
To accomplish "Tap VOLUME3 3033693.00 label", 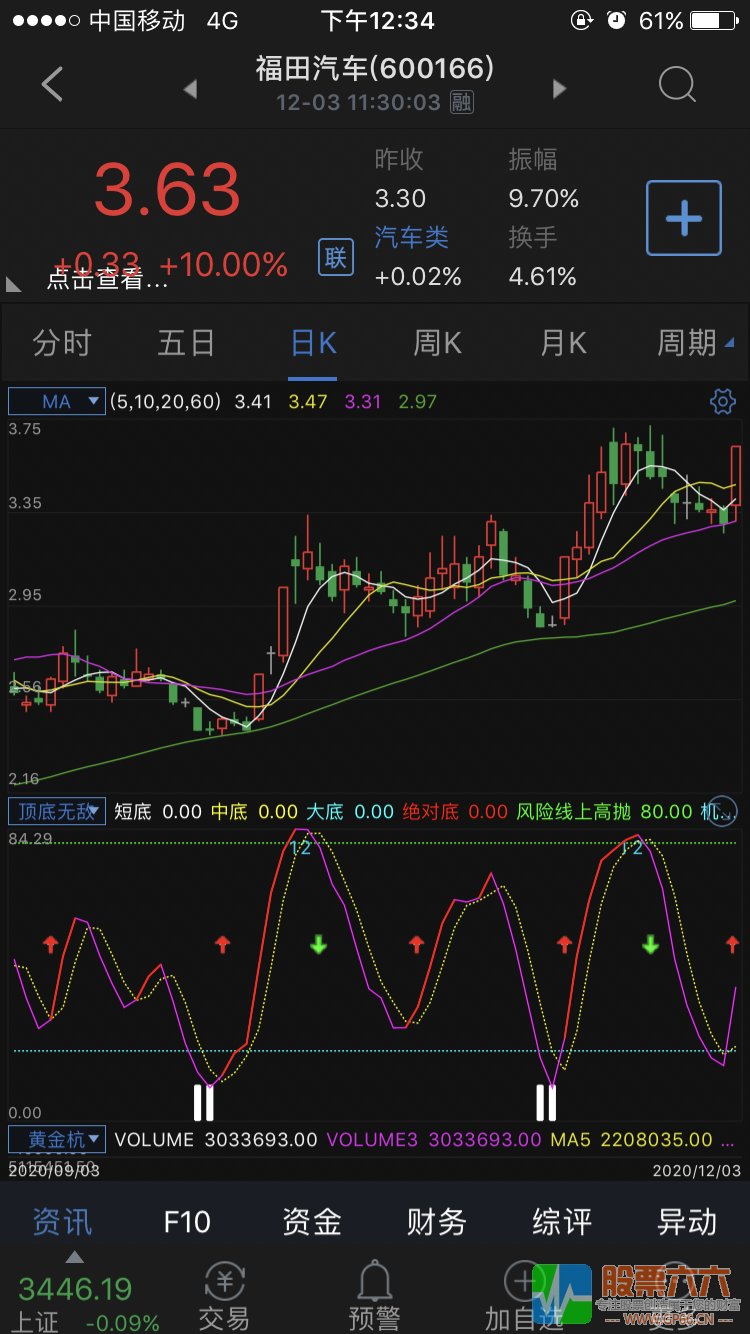I will click(x=434, y=1139).
